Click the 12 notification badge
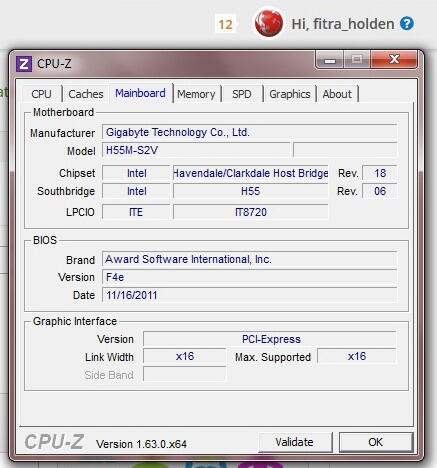 click(x=225, y=24)
